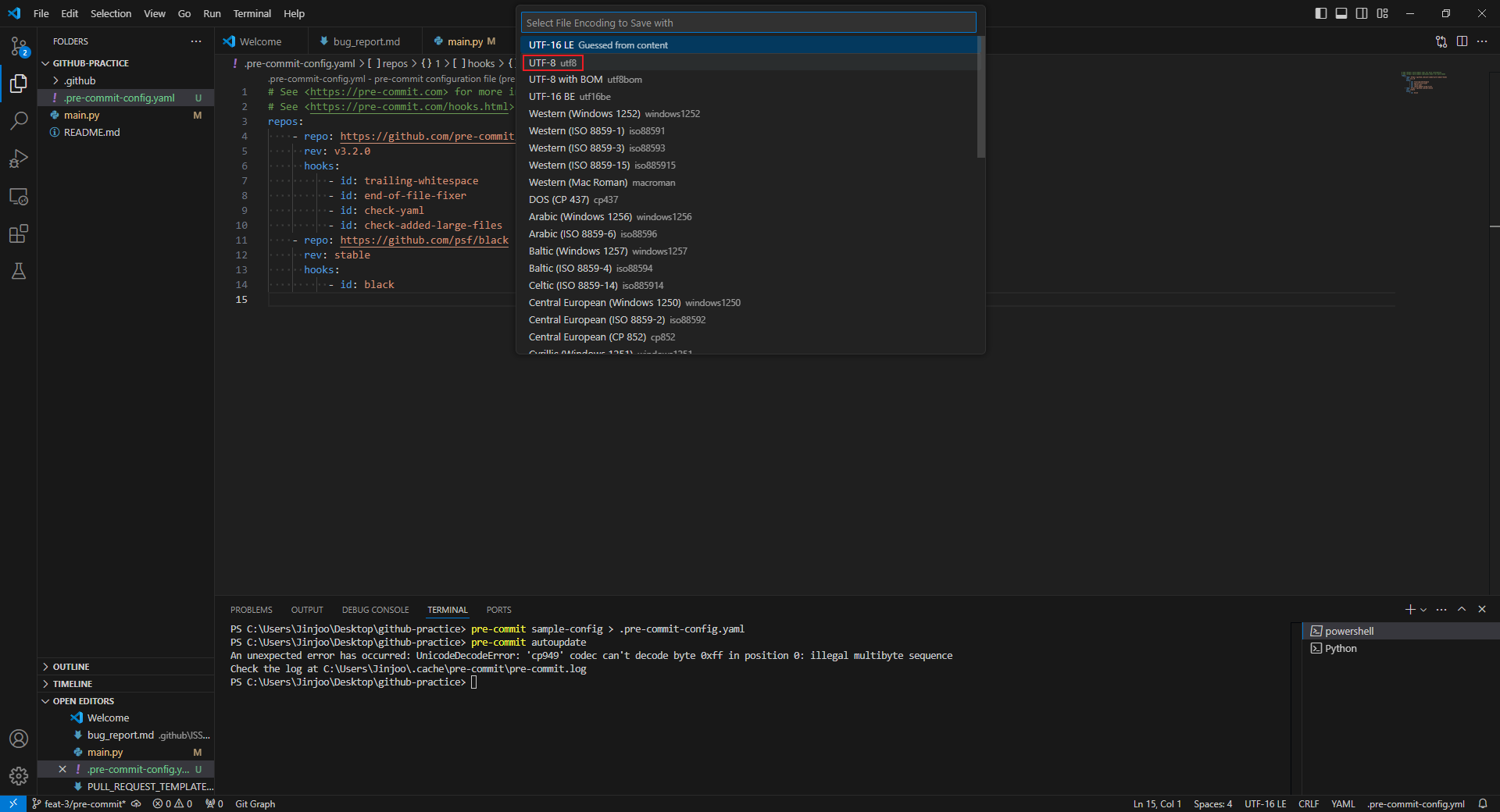
Task: Choose Western (Windows 1252) encoding
Action: [748, 114]
